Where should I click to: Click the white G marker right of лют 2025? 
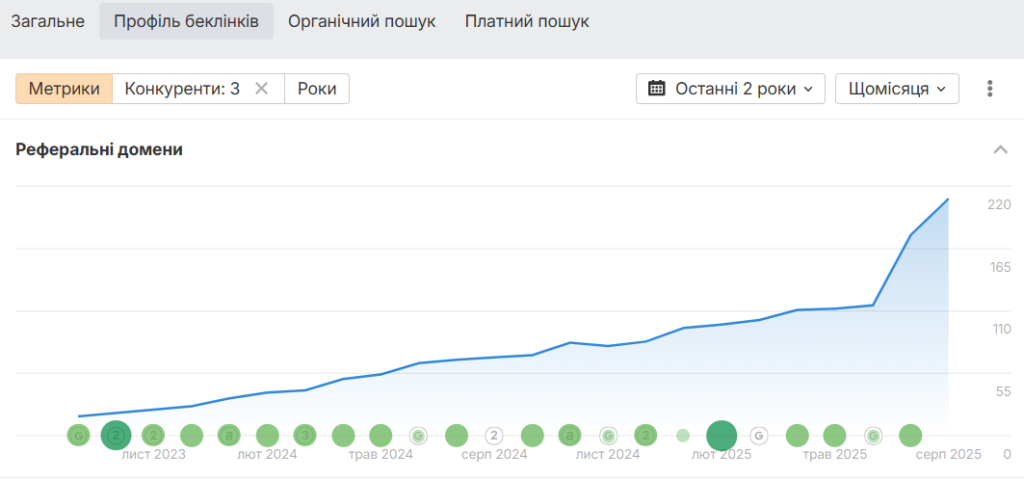[758, 435]
